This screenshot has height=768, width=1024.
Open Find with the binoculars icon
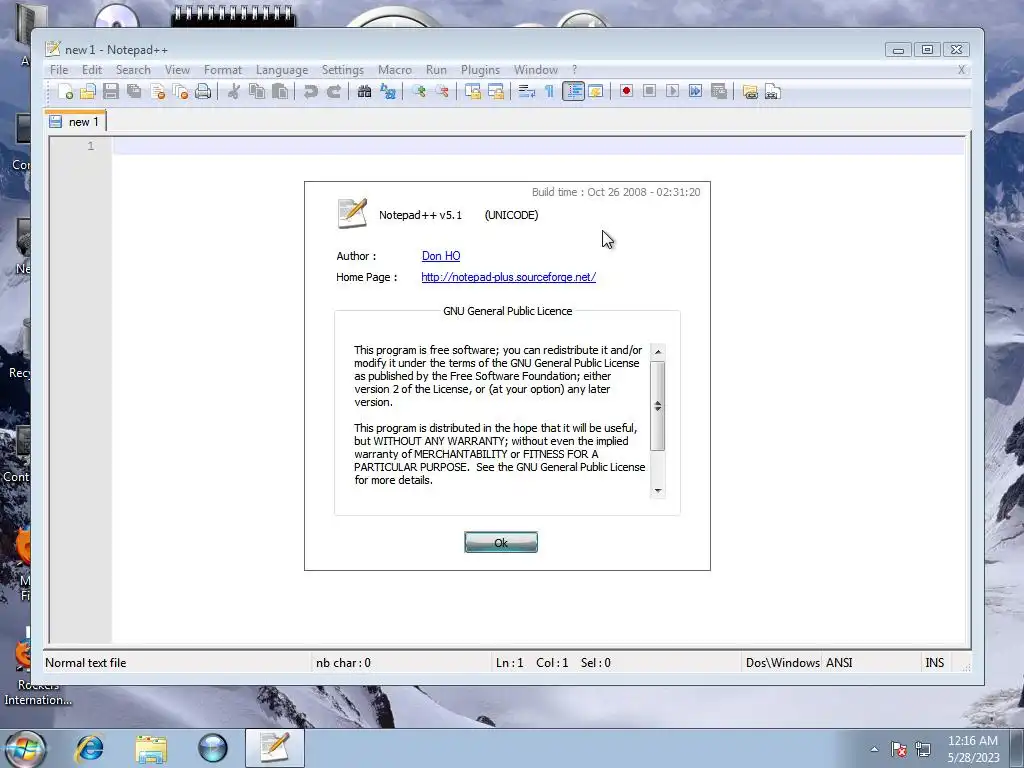tap(364, 91)
